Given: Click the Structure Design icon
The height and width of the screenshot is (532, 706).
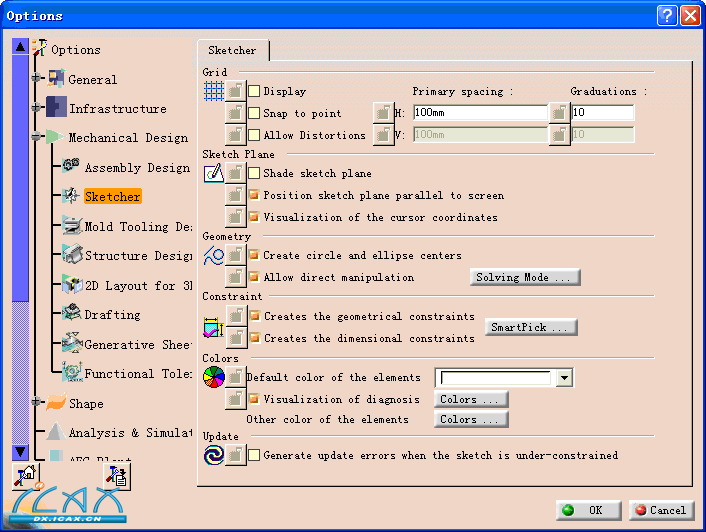Looking at the screenshot, I should click(x=71, y=255).
